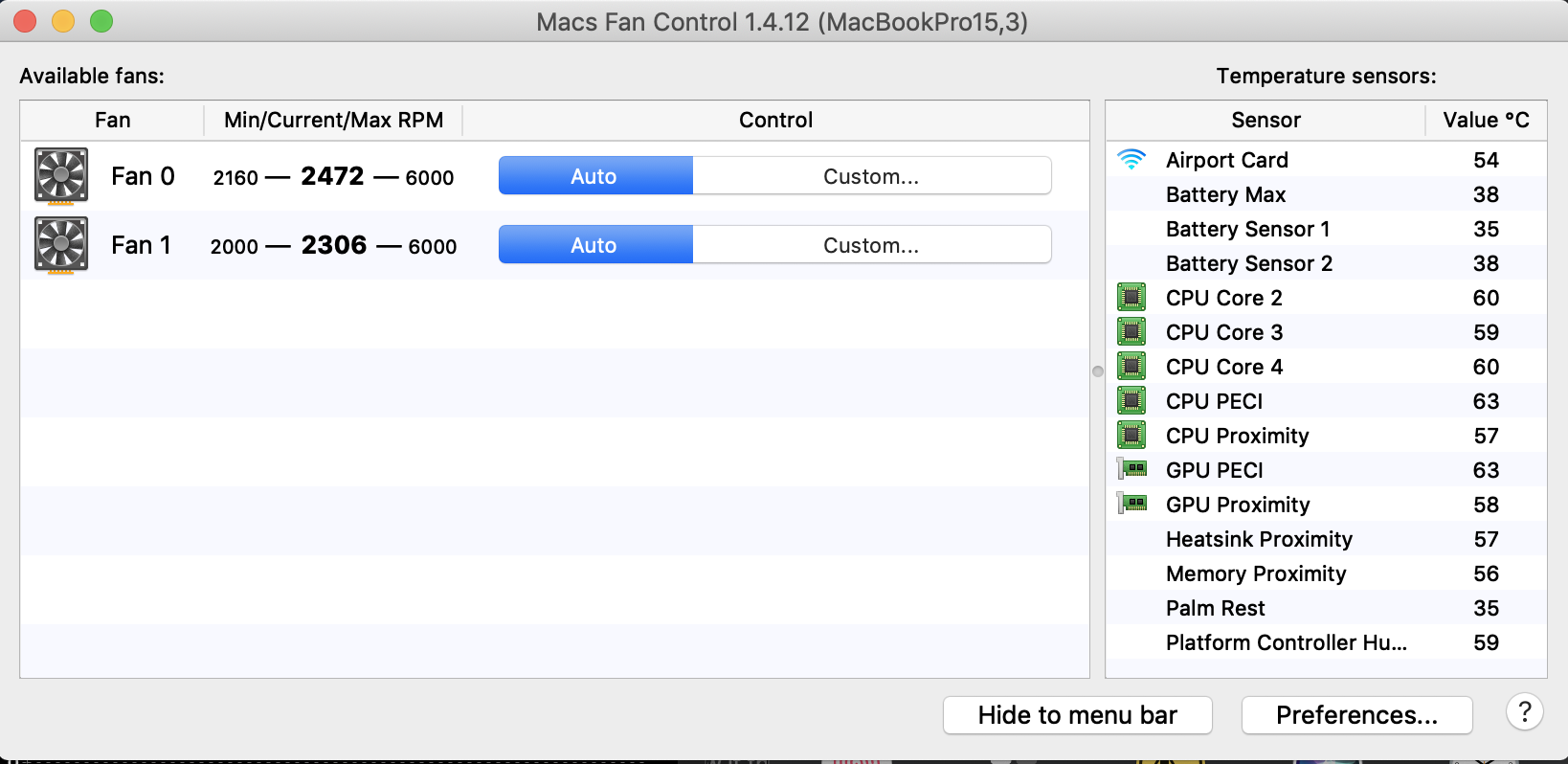The width and height of the screenshot is (1568, 764).
Task: Minimize window with yellow button
Action: tap(63, 21)
